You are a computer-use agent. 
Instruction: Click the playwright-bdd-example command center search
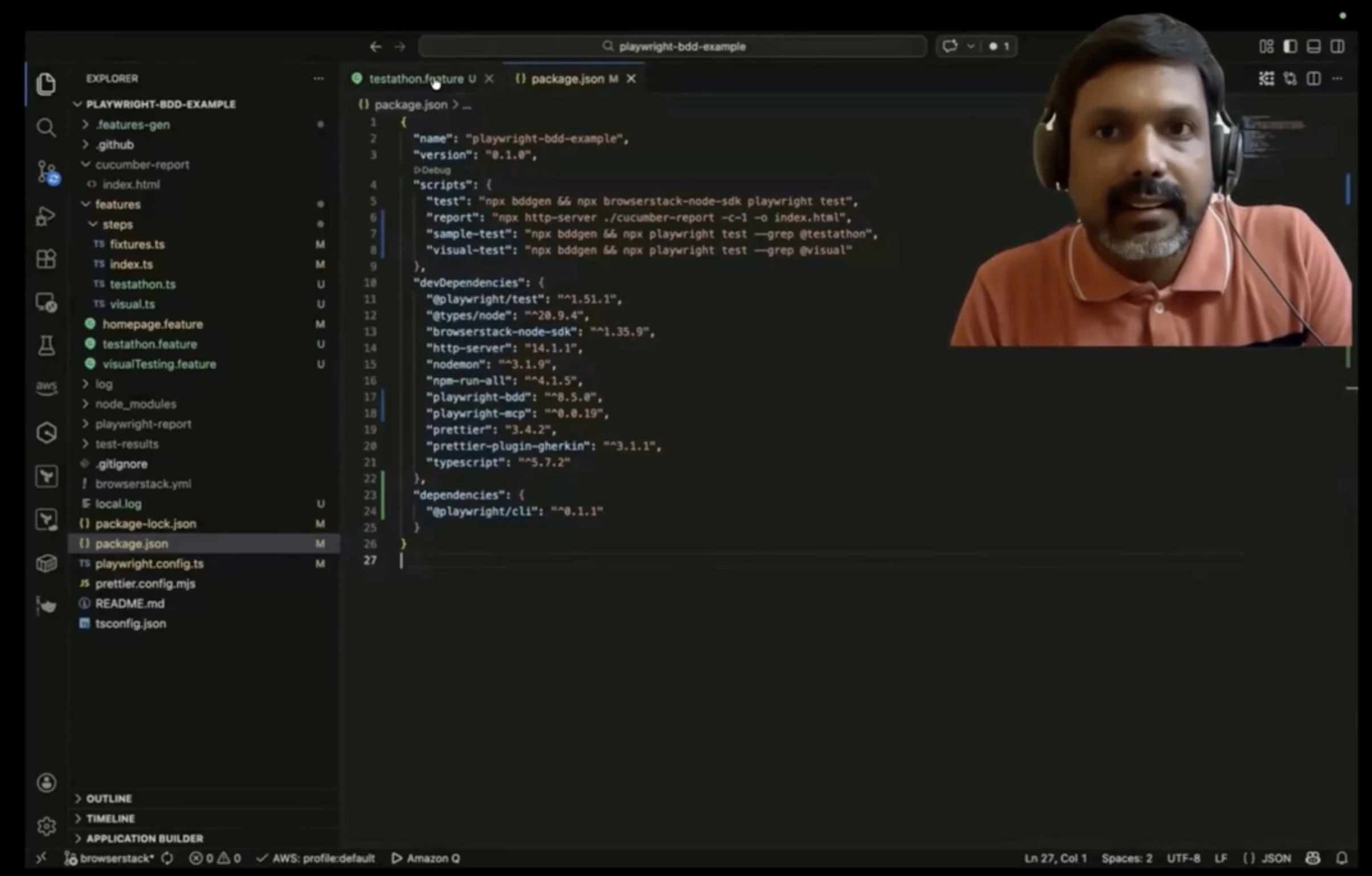click(x=673, y=46)
